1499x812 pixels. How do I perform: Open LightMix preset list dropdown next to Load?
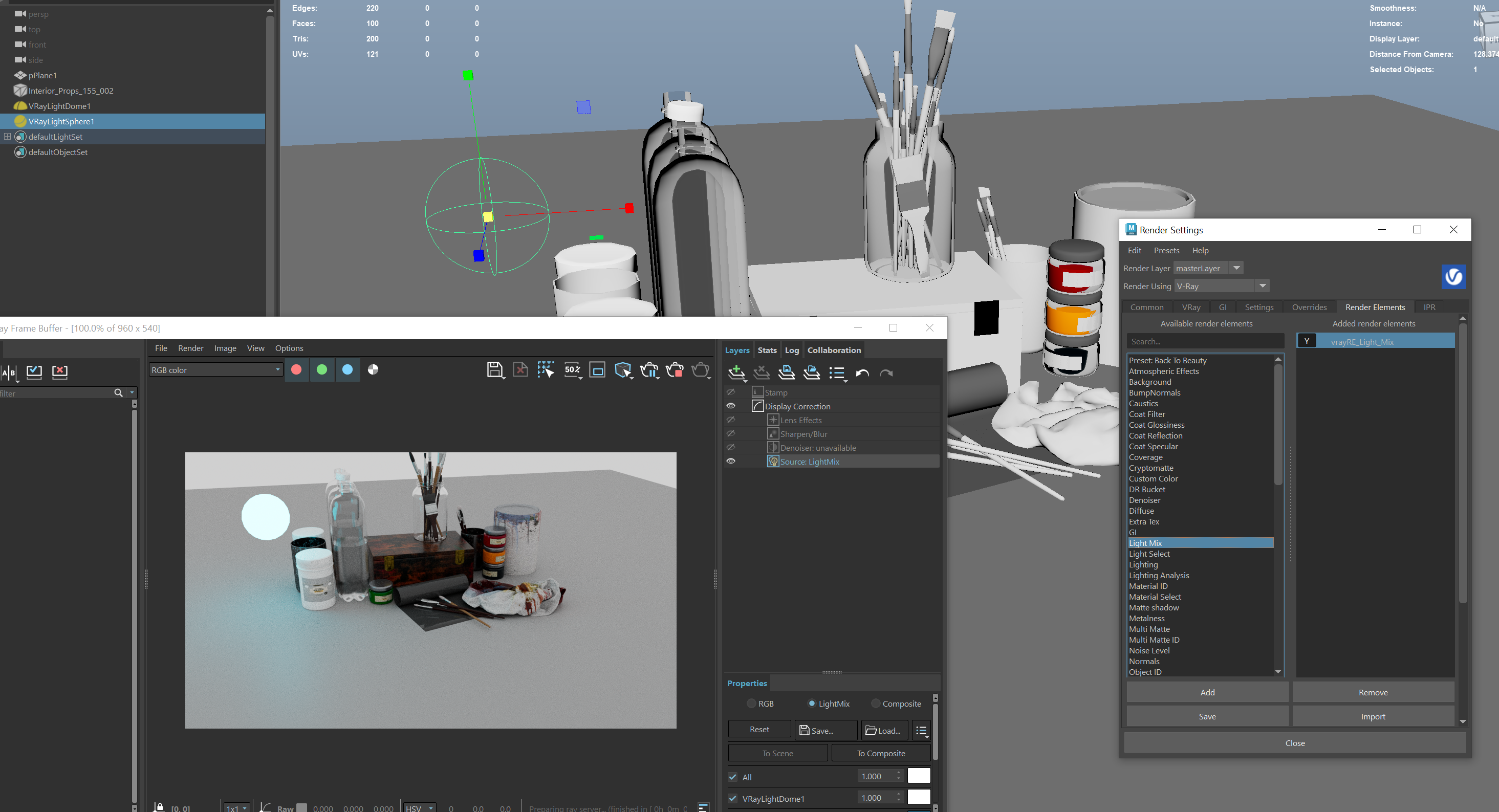click(x=921, y=730)
